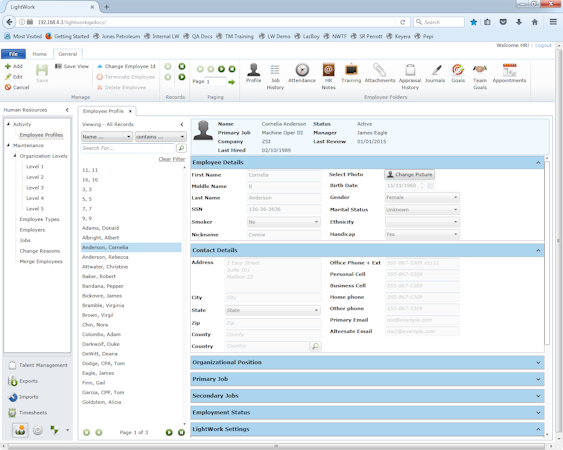Click the paging Page number field
The height and width of the screenshot is (450, 563).
[215, 82]
